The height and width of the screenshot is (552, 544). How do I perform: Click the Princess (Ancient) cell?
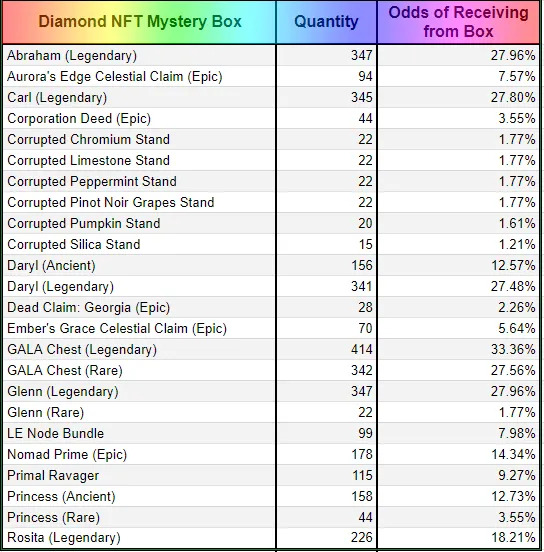point(139,496)
